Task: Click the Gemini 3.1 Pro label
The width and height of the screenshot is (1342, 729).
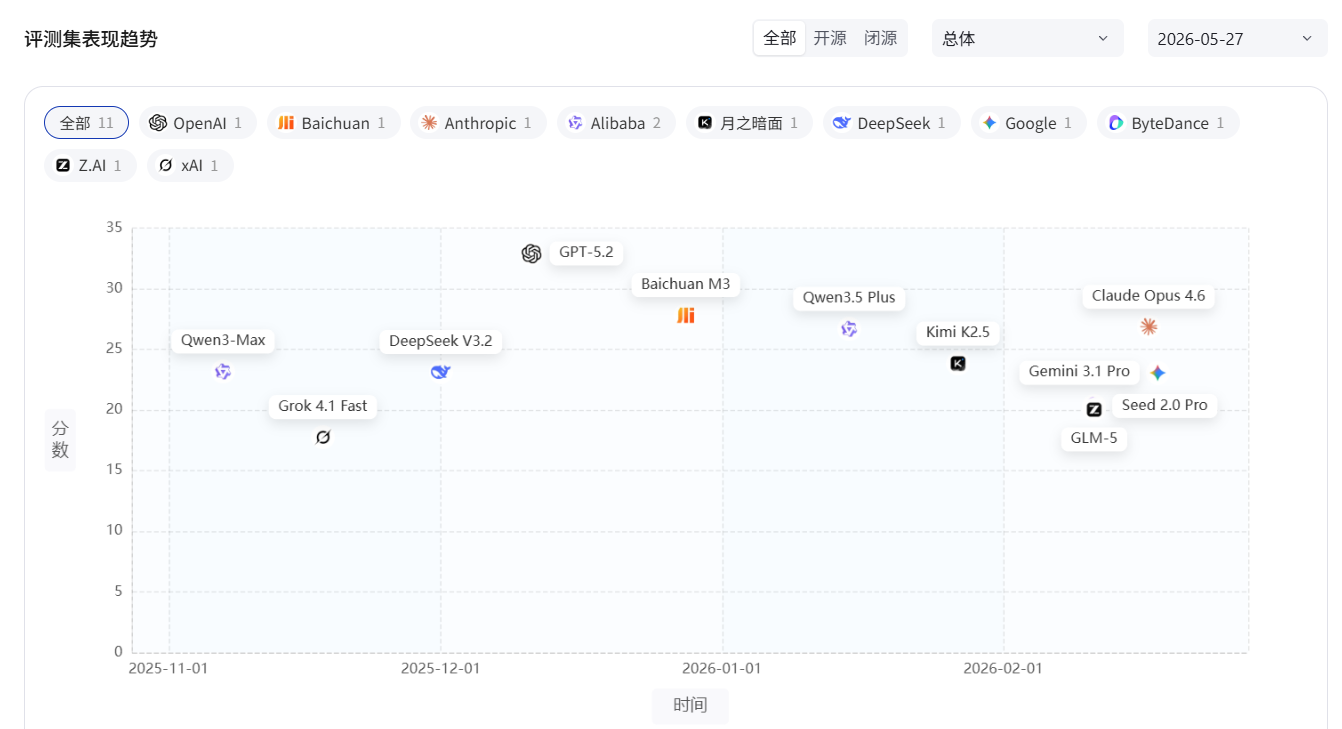Action: (x=1079, y=371)
